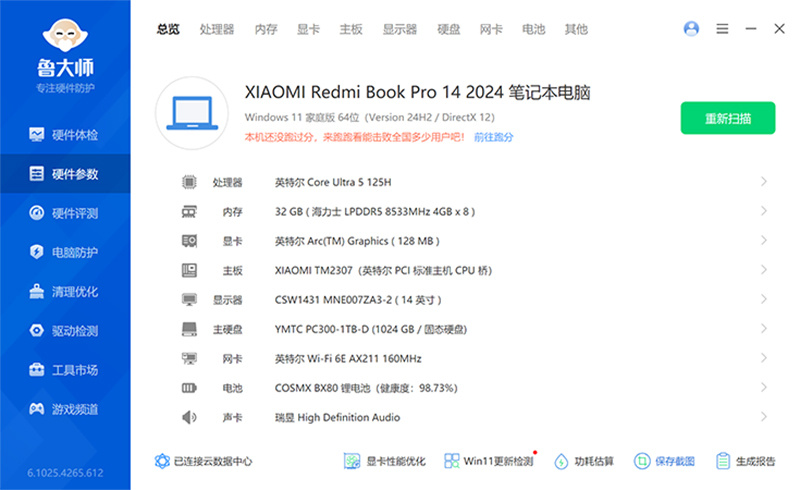
Task: Switch to the top 主板 tab
Action: click(x=351, y=29)
